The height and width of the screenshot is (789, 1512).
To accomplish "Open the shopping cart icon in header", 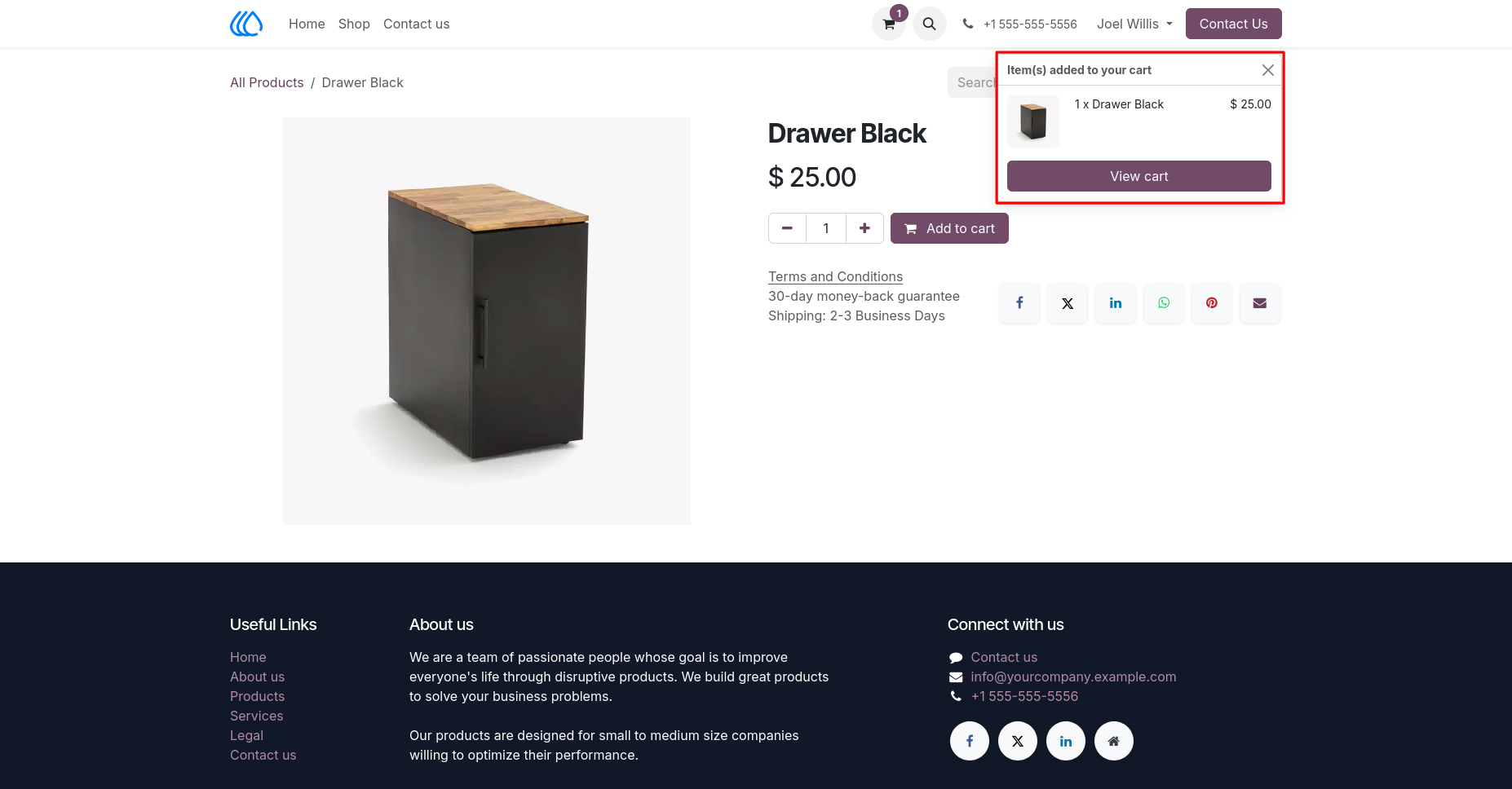I will click(x=889, y=24).
